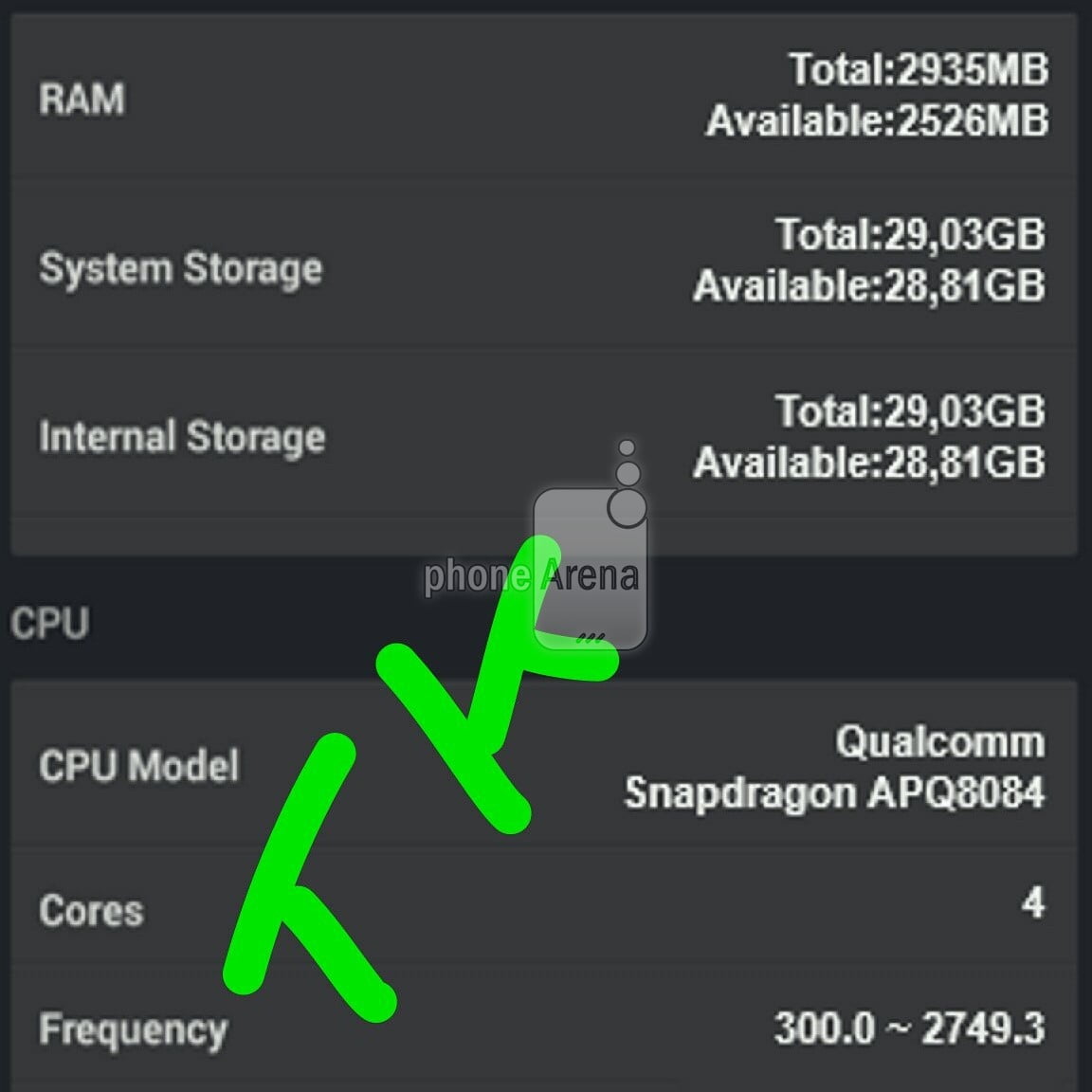This screenshot has width=1092, height=1092.
Task: Click the Qualcomm text in CPU Model
Action: pyautogui.click(x=939, y=741)
